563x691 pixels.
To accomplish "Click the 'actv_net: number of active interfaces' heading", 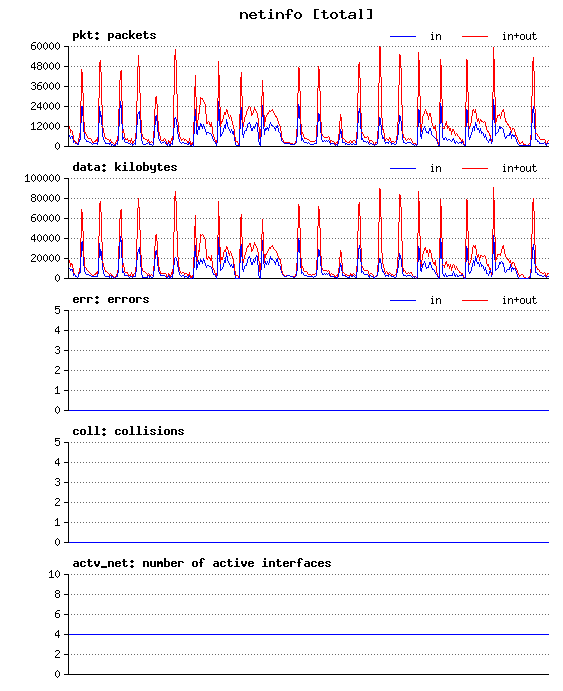I will coord(202,563).
